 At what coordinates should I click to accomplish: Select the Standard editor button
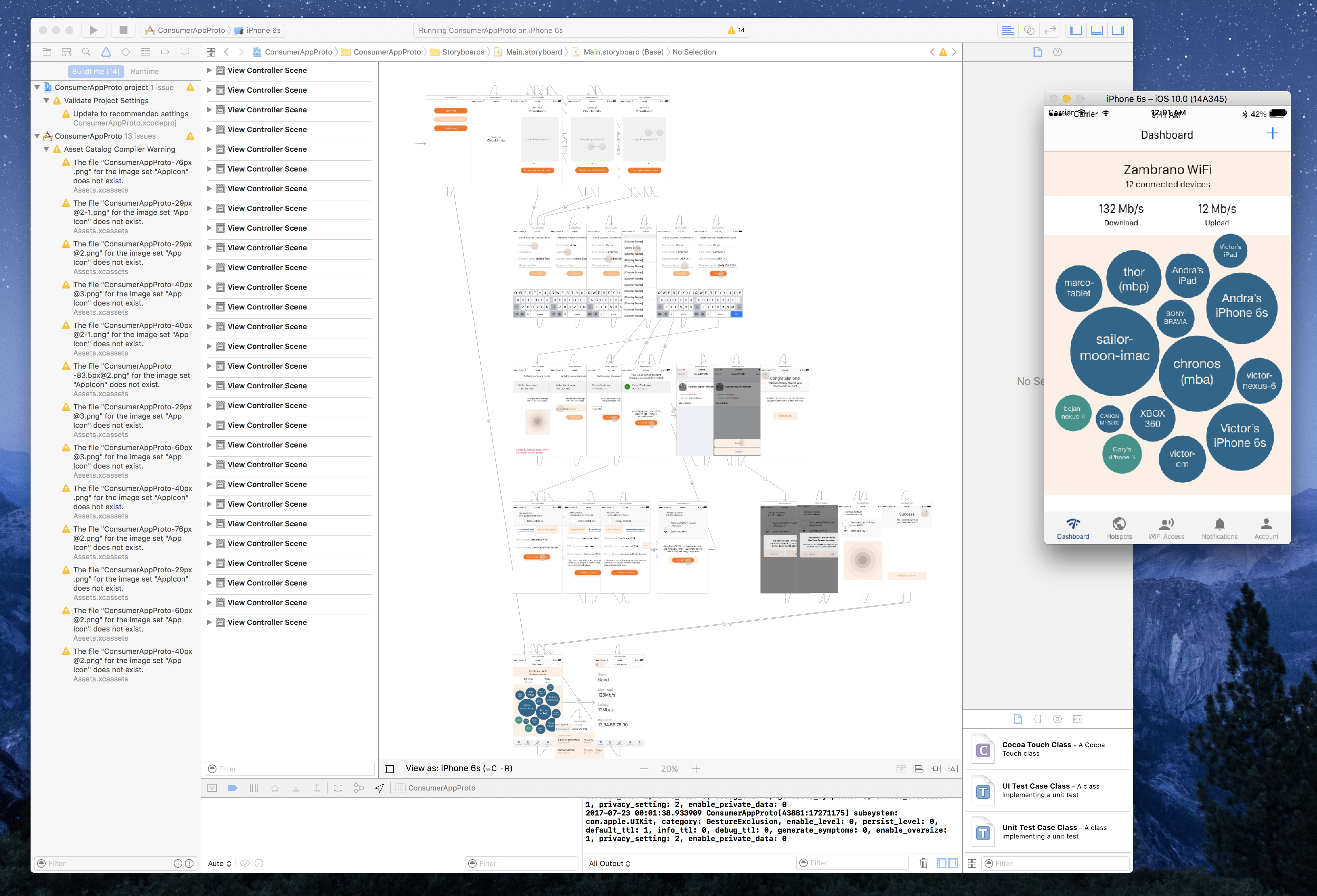click(x=1008, y=30)
